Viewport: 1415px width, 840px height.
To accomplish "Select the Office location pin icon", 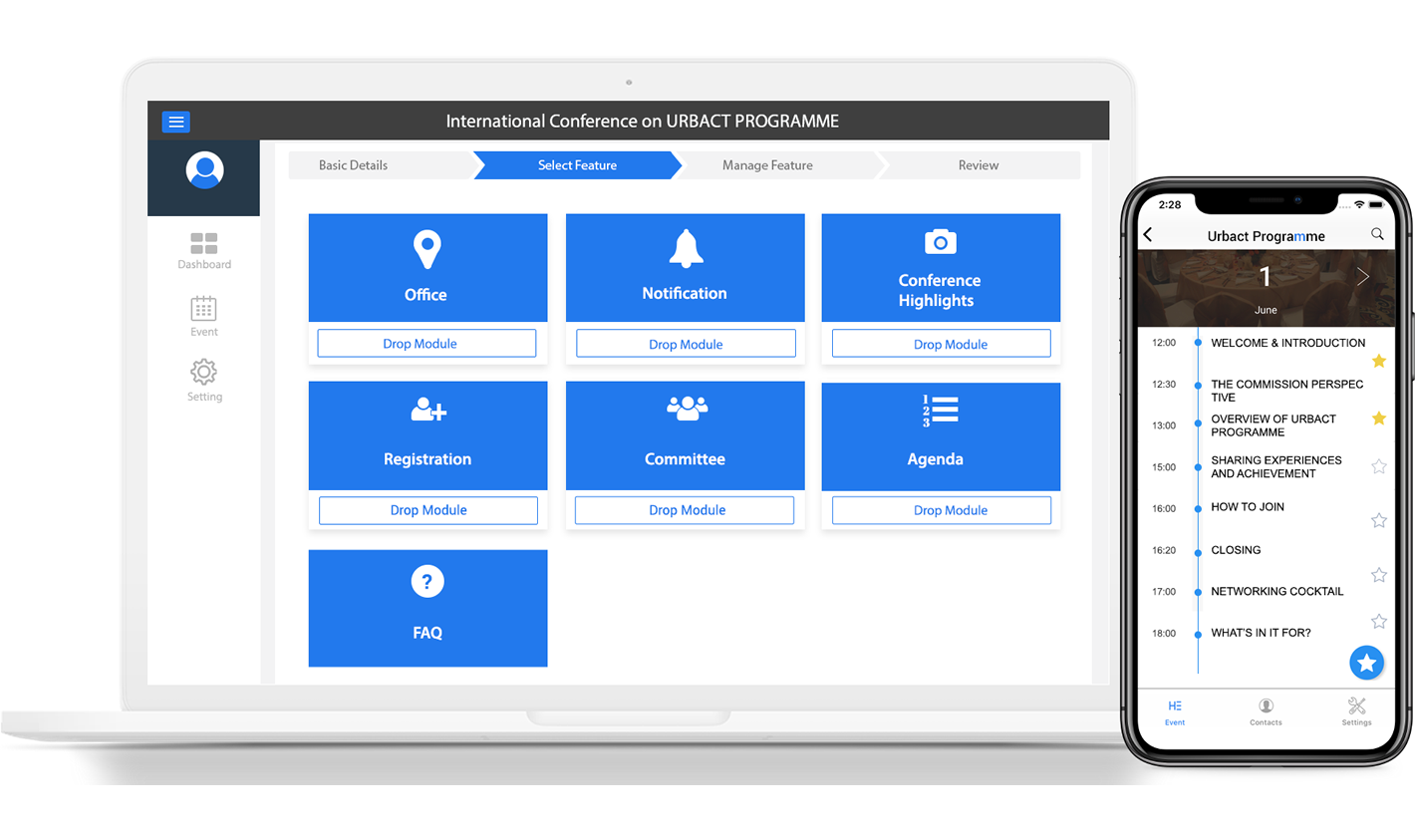I will pos(426,249).
